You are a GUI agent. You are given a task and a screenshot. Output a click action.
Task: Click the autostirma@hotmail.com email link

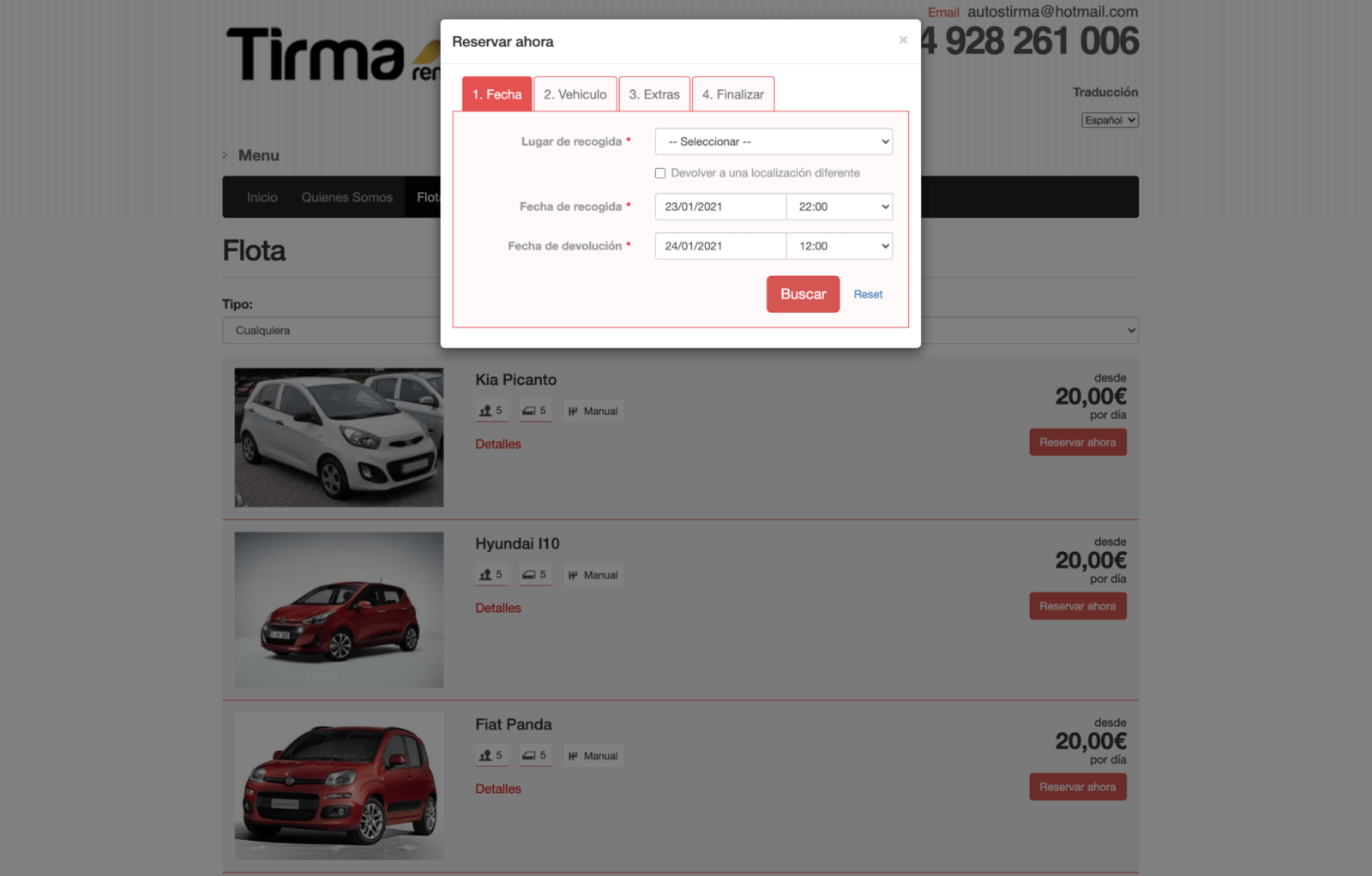point(1052,12)
